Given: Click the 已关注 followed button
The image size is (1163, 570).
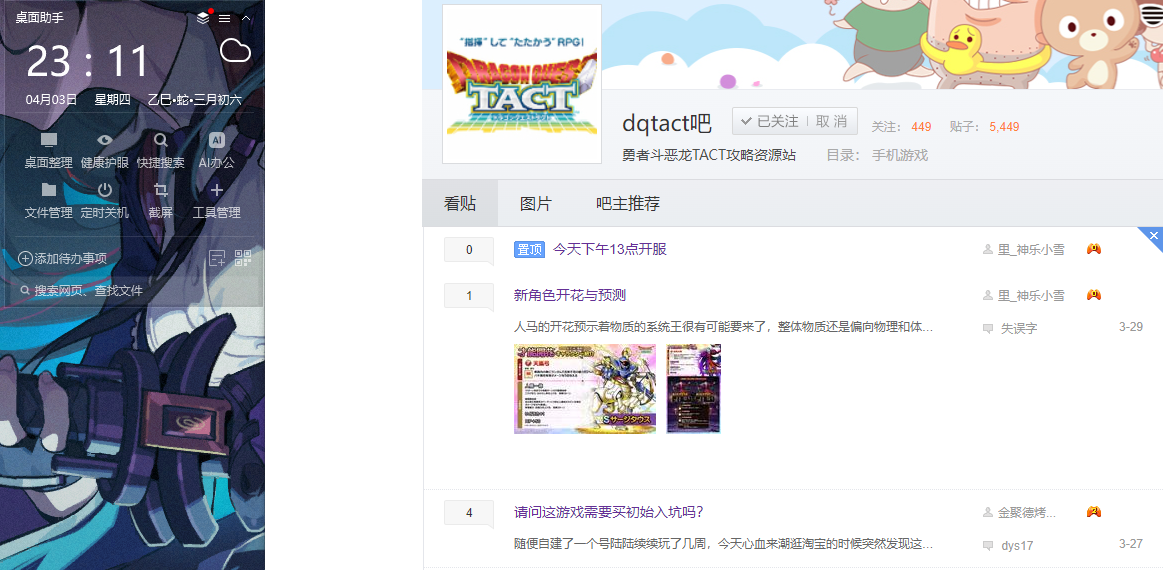Looking at the screenshot, I should 770,121.
